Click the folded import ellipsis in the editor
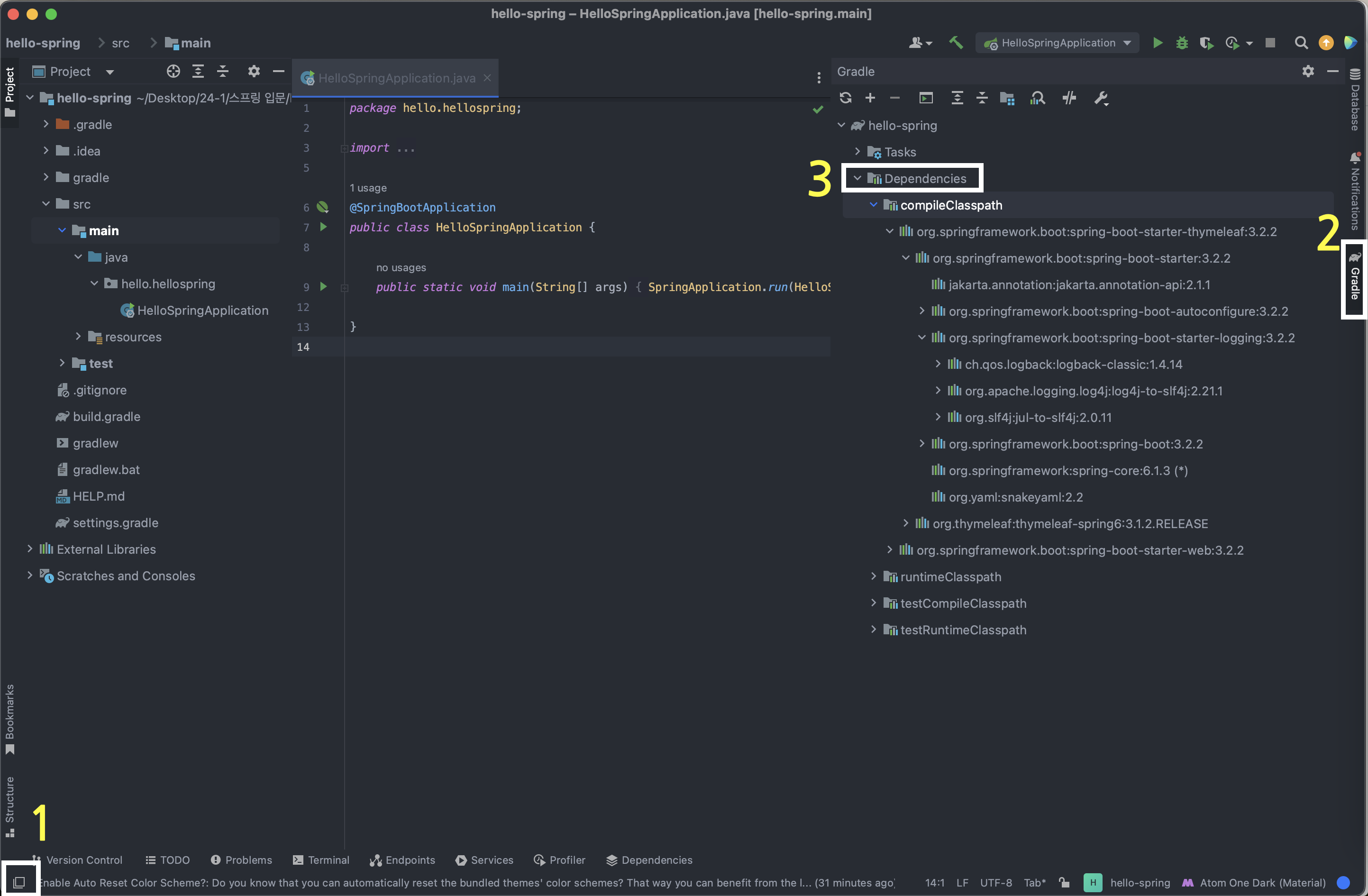 (x=406, y=148)
